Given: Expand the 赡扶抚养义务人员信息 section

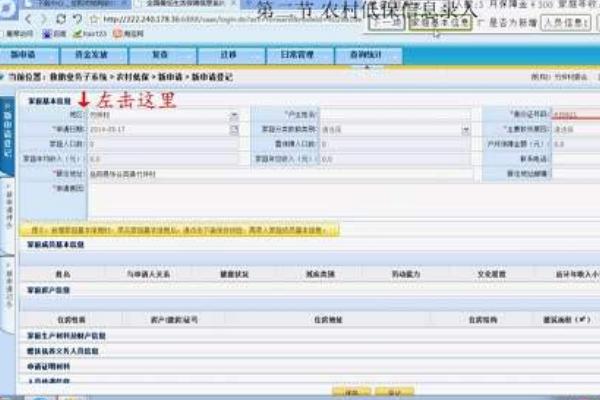Looking at the screenshot, I should (63, 351).
